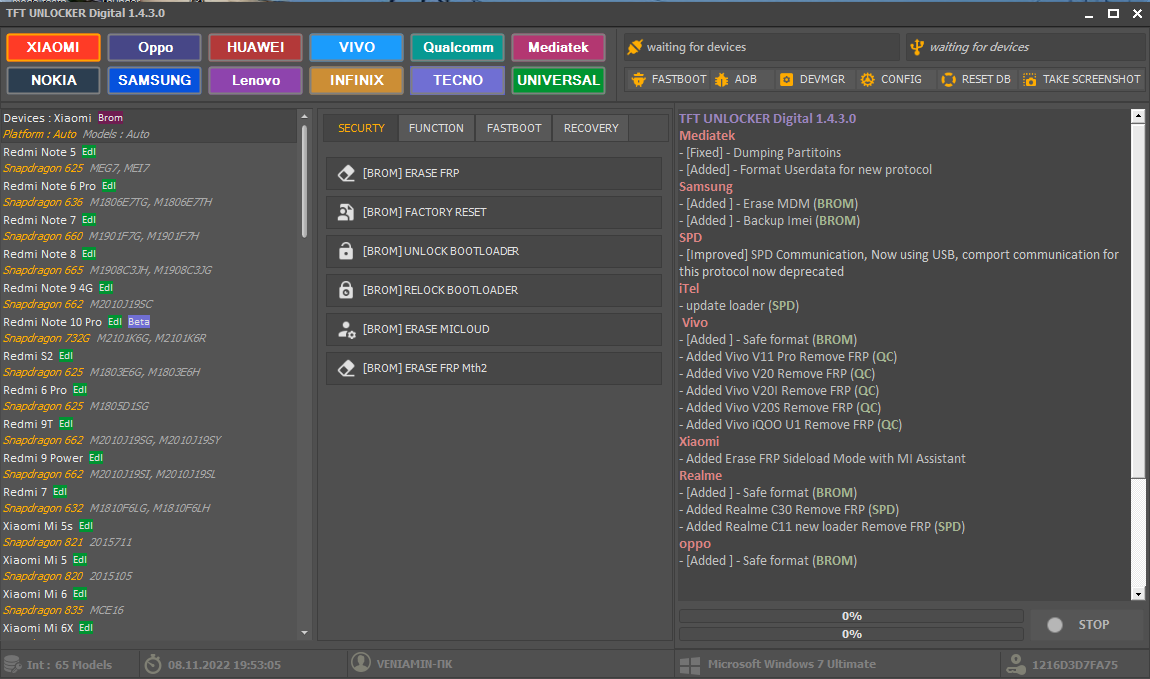Open DEVMGR device manager icon
1150x679 pixels.
[786, 79]
